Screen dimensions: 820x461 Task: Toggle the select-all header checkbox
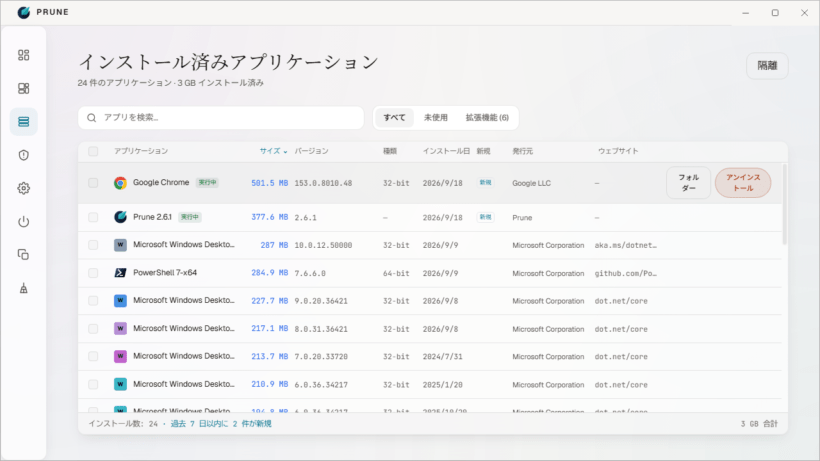point(93,151)
